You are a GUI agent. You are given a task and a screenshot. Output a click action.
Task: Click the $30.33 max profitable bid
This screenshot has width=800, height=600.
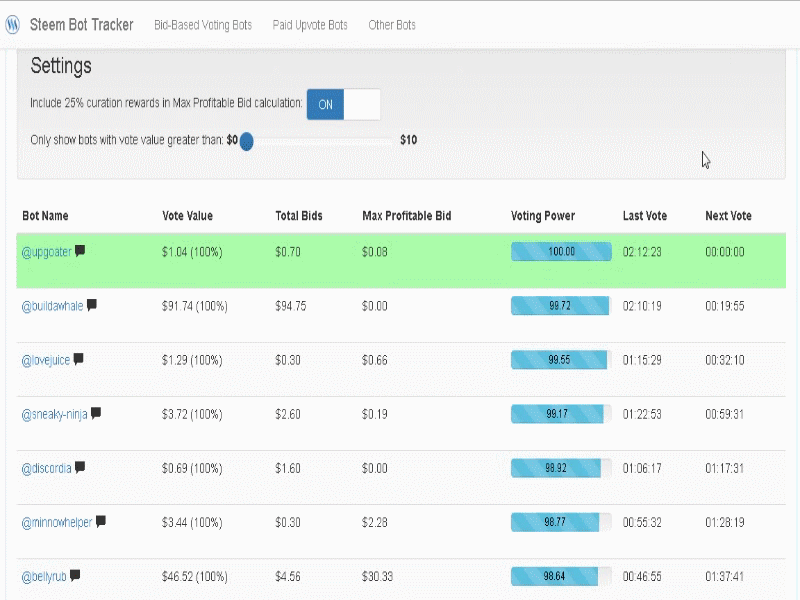[x=378, y=577]
